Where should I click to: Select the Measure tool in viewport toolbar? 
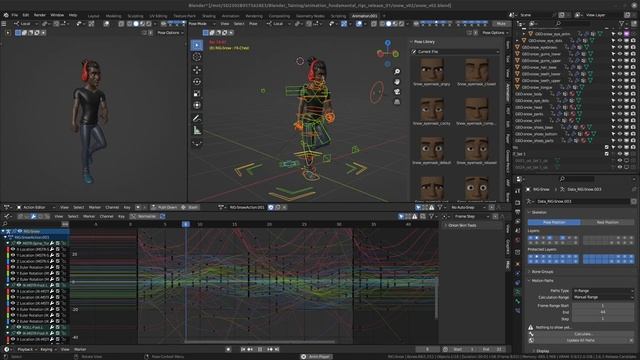197,131
